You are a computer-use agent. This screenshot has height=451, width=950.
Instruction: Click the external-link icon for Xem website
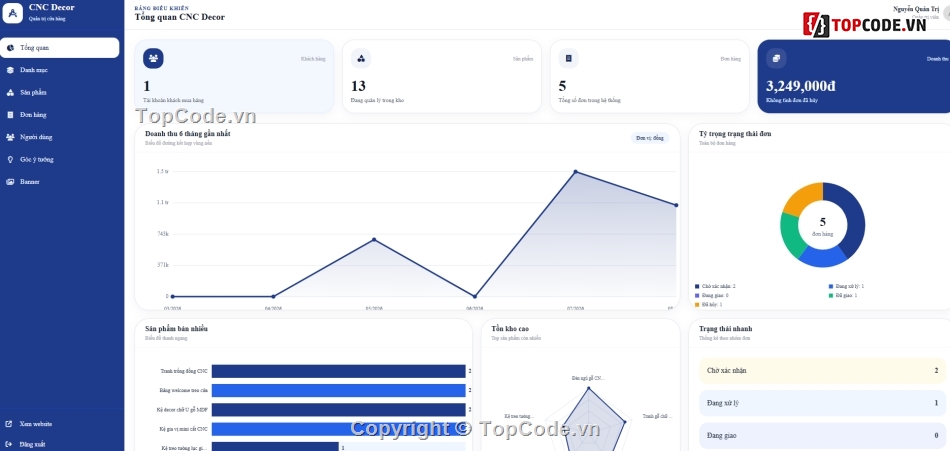pyautogui.click(x=8, y=424)
